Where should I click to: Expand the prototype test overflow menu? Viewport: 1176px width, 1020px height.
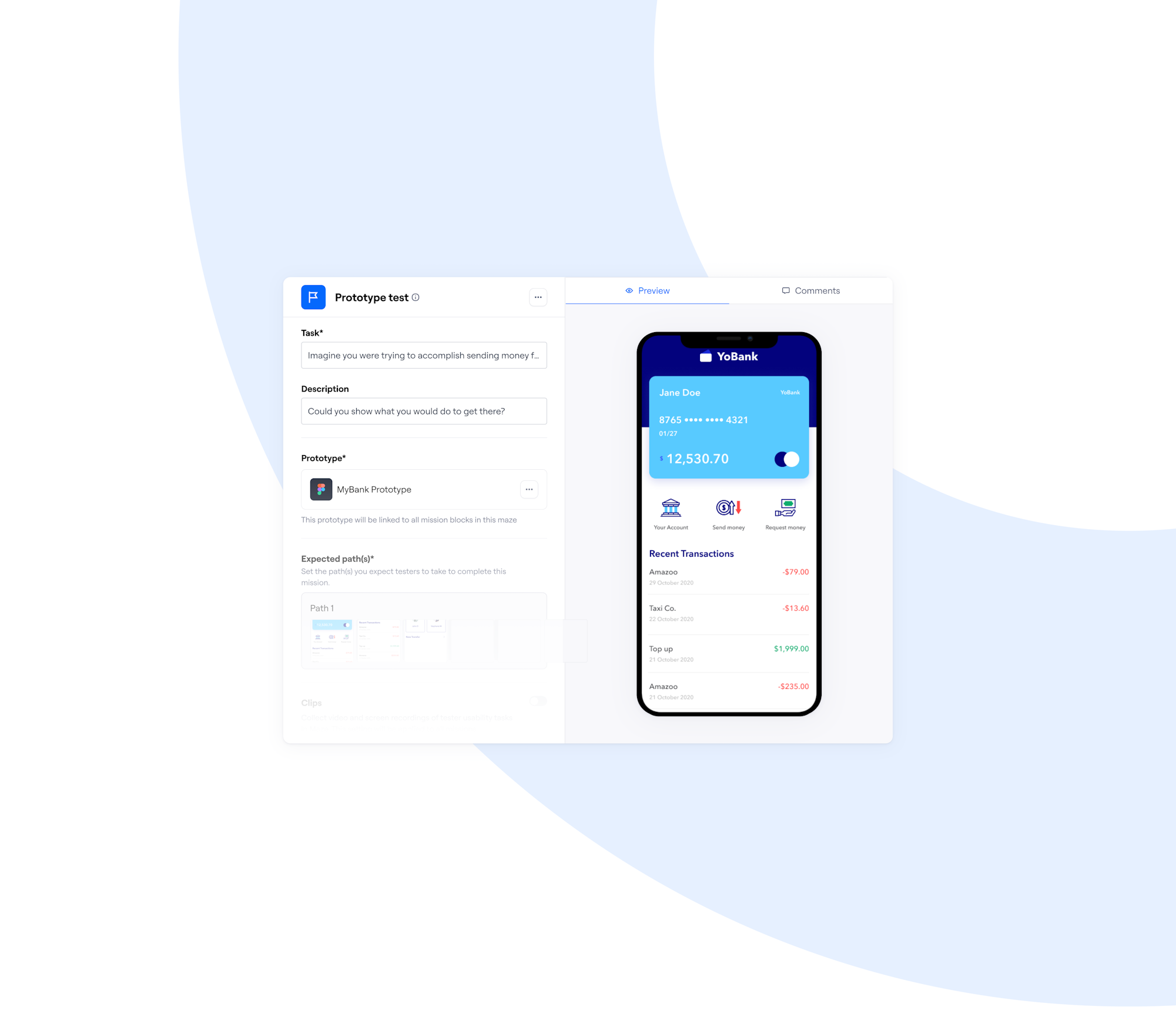539,297
